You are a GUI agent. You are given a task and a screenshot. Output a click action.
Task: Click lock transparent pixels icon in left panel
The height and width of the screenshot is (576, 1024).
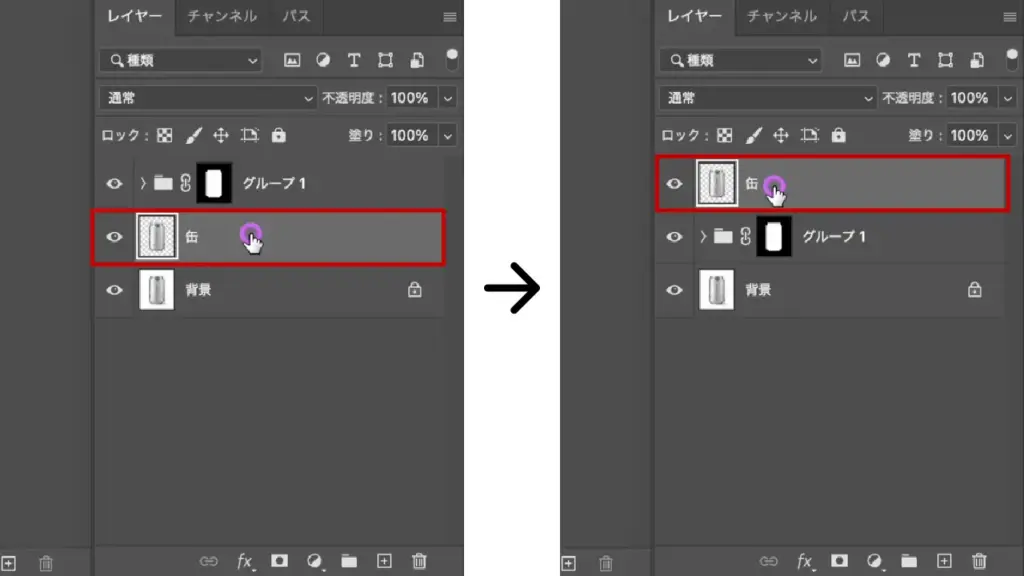(165, 135)
